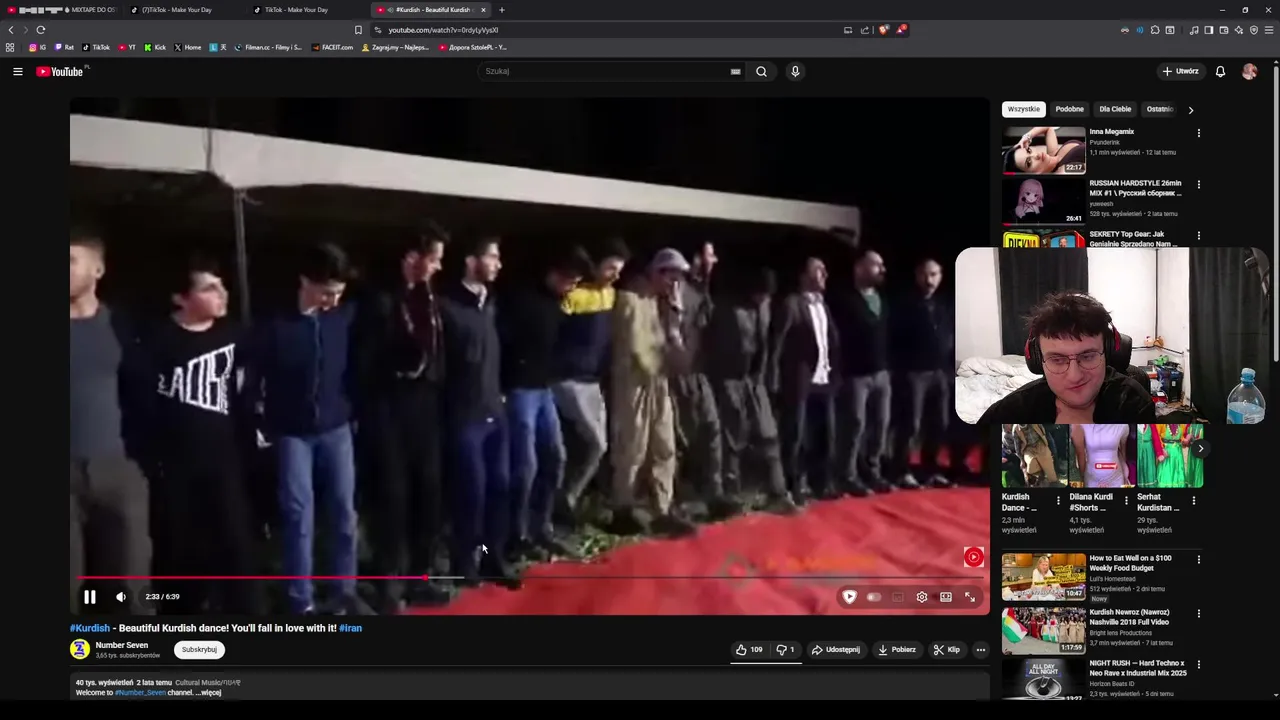
Task: Seek on the video progress bar
Action: (x=530, y=578)
